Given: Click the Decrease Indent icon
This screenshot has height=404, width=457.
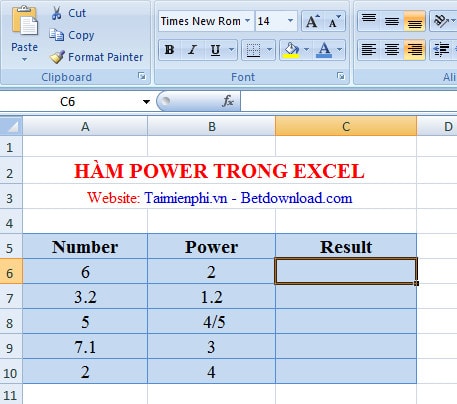Looking at the screenshot, I should coord(441,50).
